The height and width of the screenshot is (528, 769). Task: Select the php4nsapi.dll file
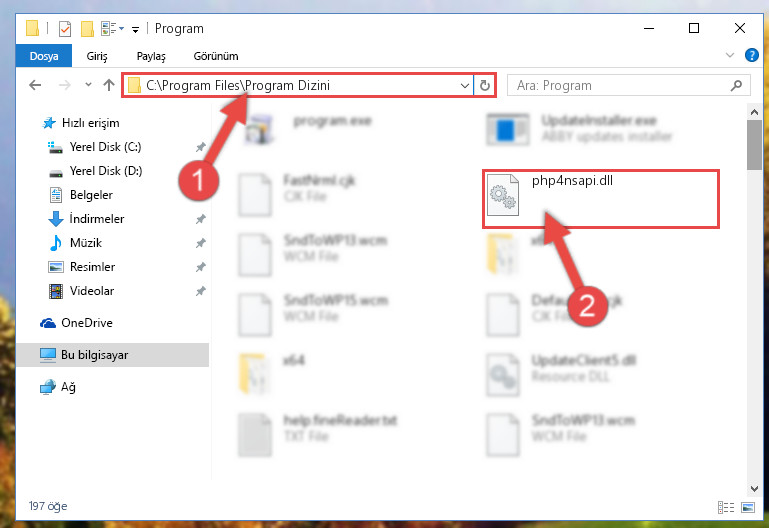[600, 198]
